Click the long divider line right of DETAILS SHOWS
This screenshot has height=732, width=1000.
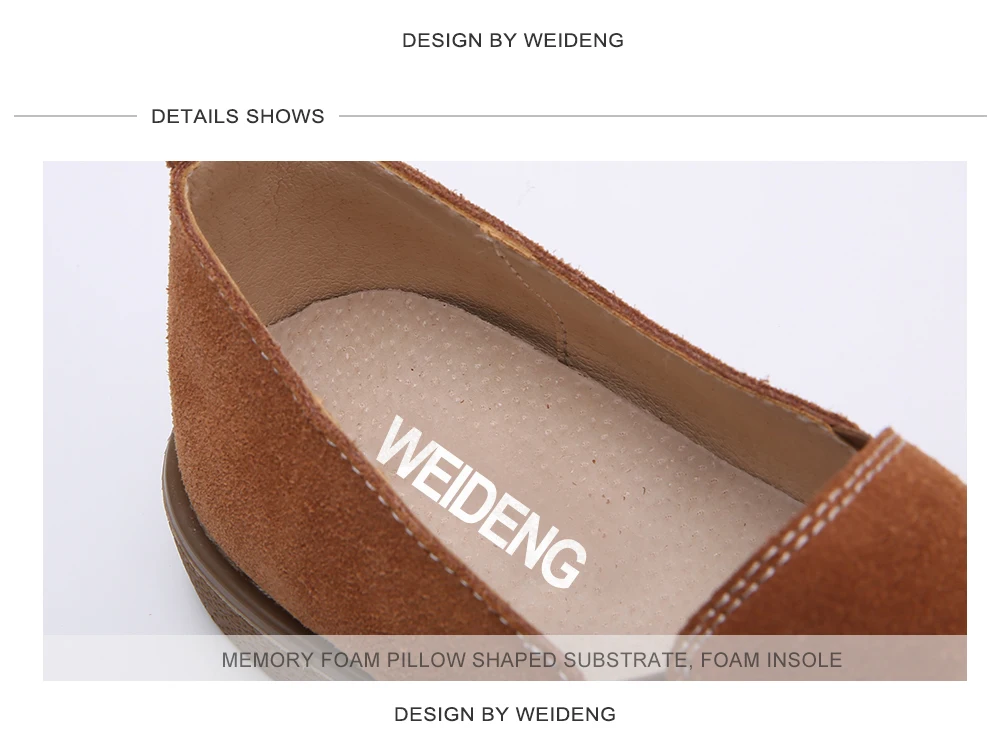click(663, 116)
